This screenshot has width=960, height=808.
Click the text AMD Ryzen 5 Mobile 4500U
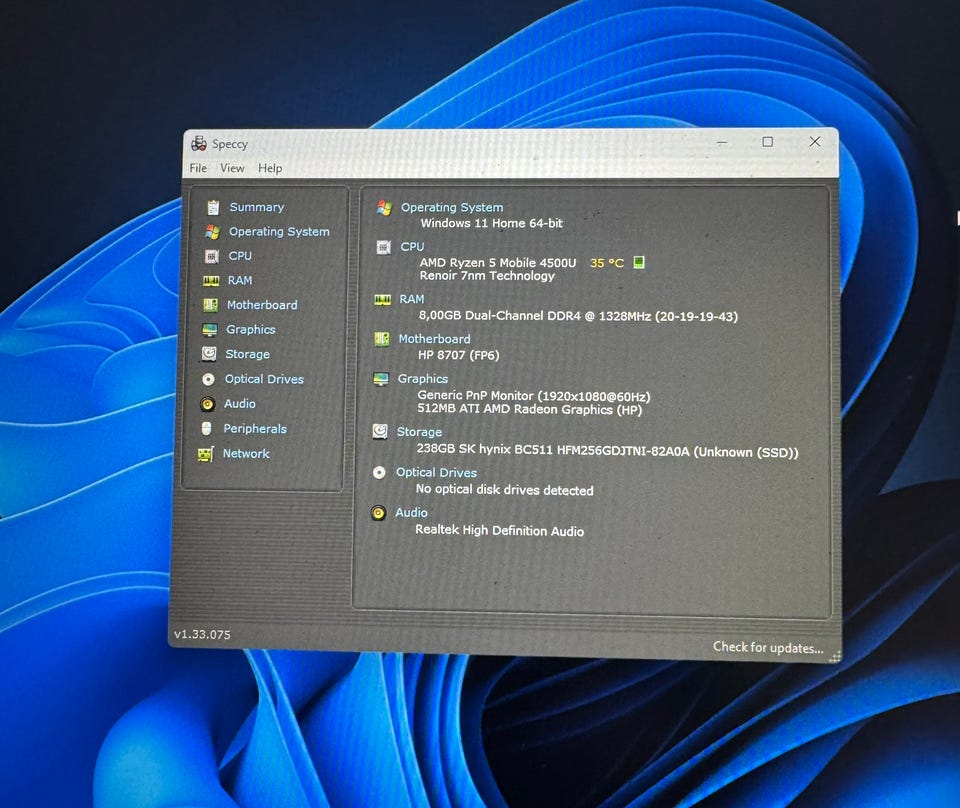click(x=498, y=263)
